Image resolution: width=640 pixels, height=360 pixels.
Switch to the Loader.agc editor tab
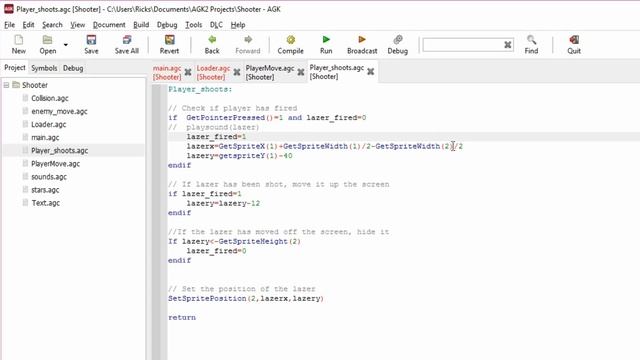point(213,72)
